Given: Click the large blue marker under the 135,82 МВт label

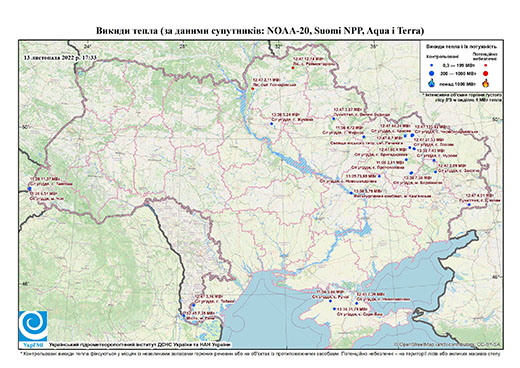Looking at the screenshot, I should click(412, 135).
